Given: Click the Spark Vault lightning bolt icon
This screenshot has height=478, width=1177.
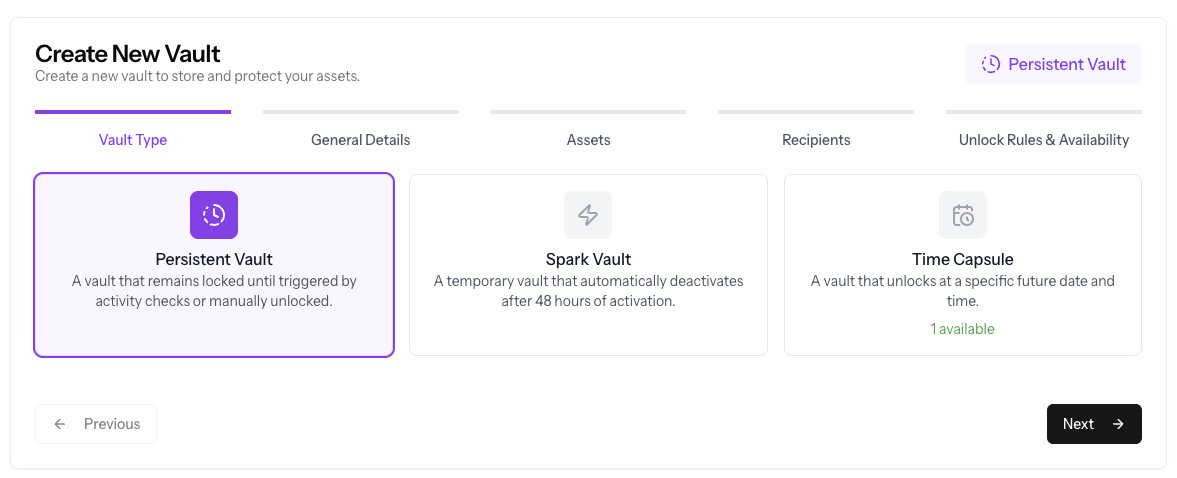Looking at the screenshot, I should tap(588, 215).
